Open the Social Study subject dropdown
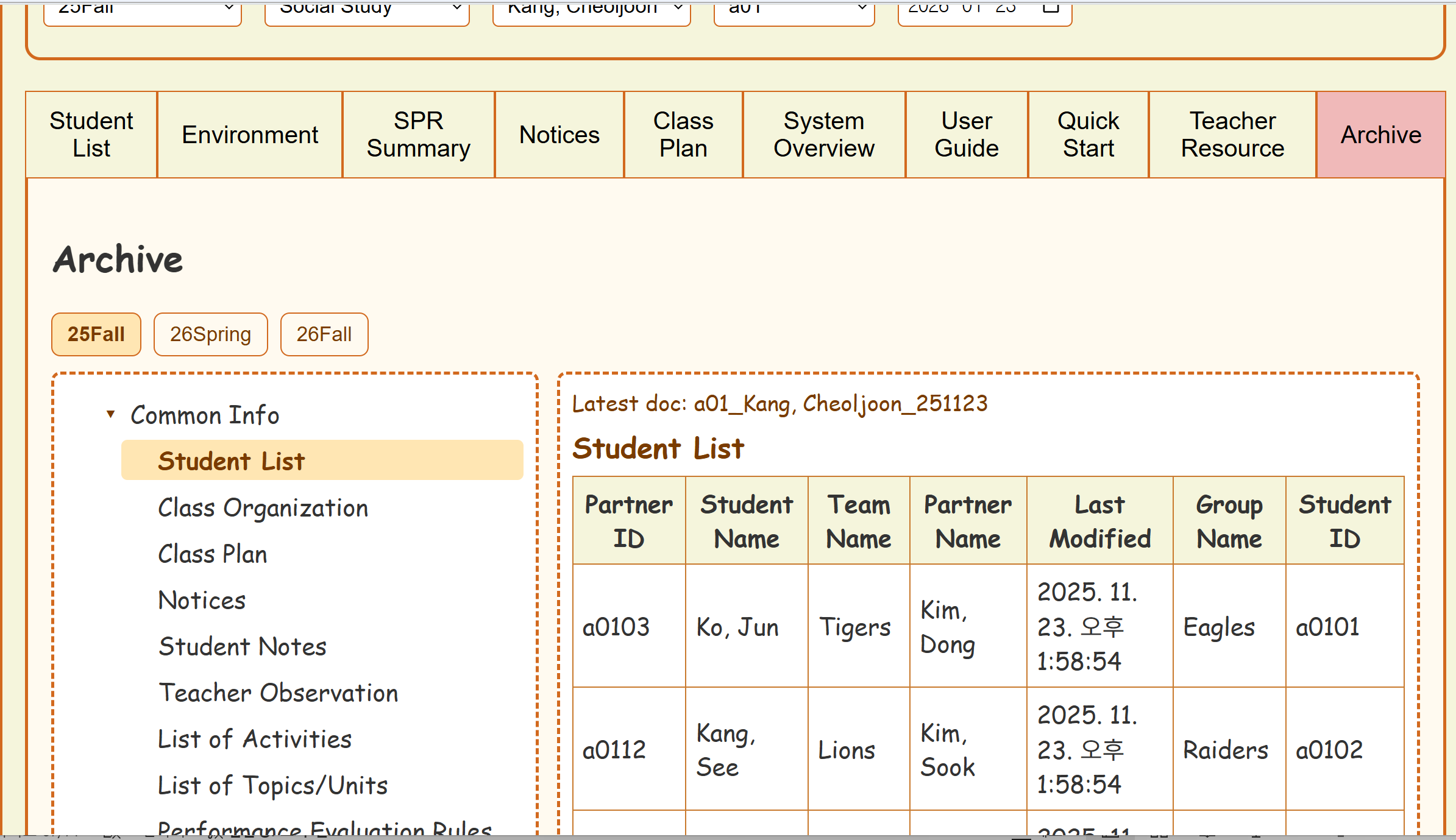Viewport: 1456px width, 840px height. [367, 10]
